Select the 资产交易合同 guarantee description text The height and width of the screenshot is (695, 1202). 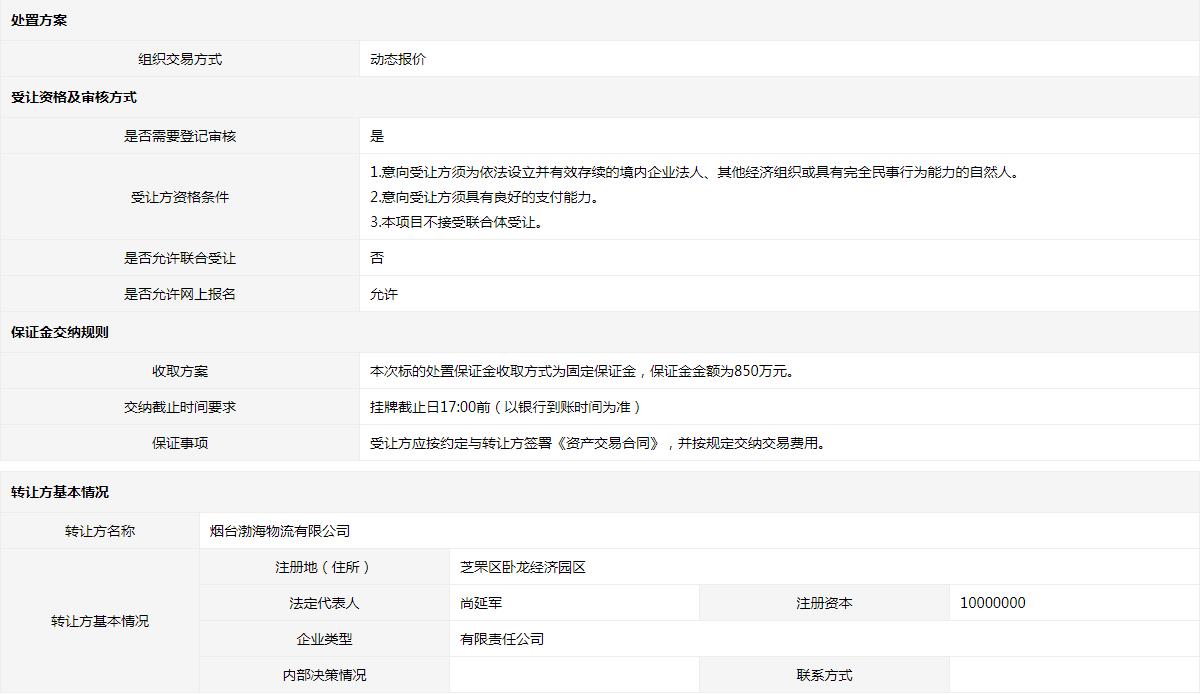point(598,443)
